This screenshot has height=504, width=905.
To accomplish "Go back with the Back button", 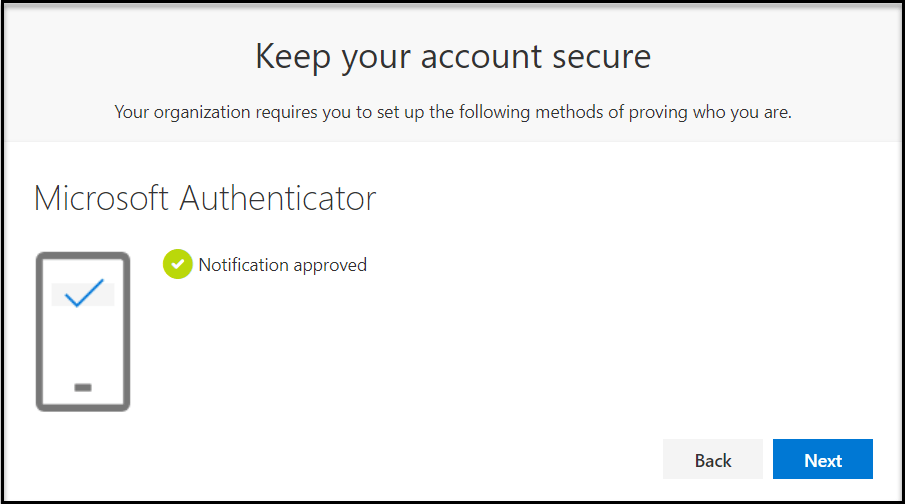I will tap(713, 460).
